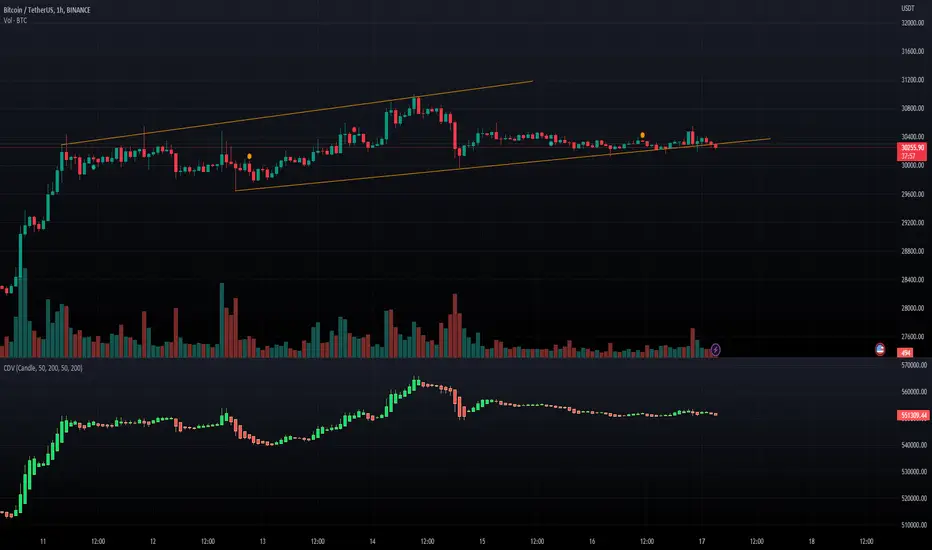Screen dimensions: 932x550
Task: Click date label 15 on time axis
Action: pos(482,542)
